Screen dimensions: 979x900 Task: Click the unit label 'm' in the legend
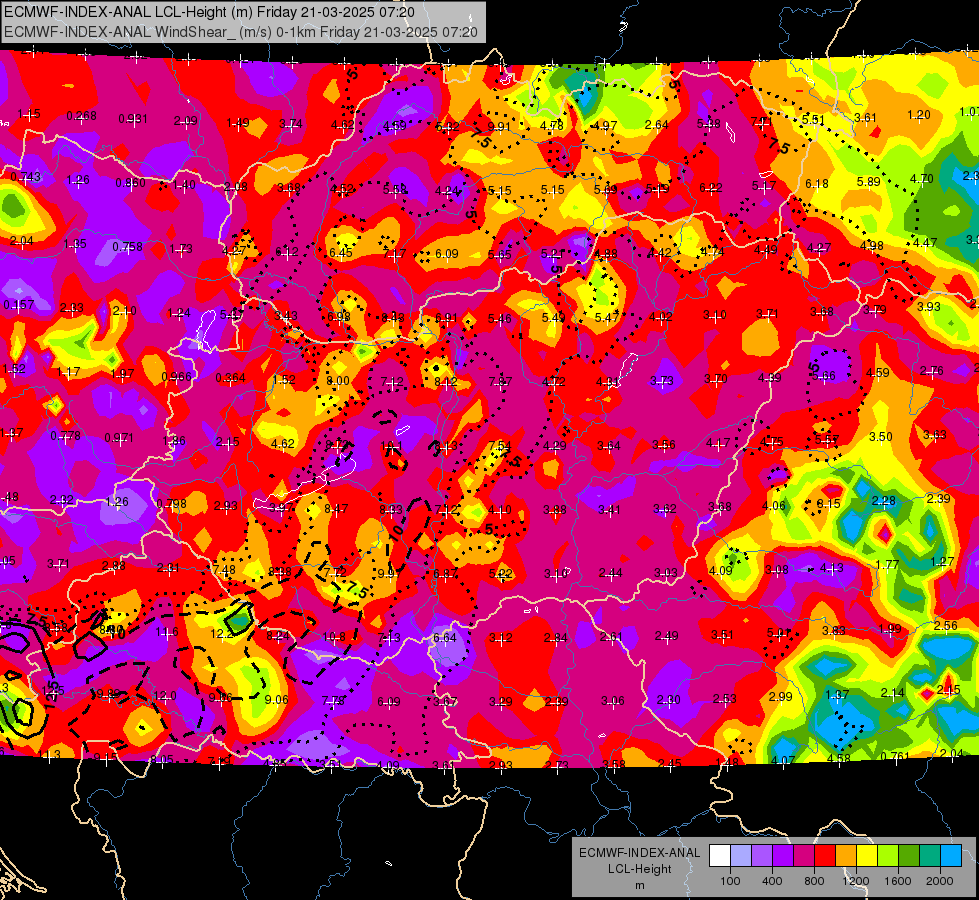(x=639, y=886)
